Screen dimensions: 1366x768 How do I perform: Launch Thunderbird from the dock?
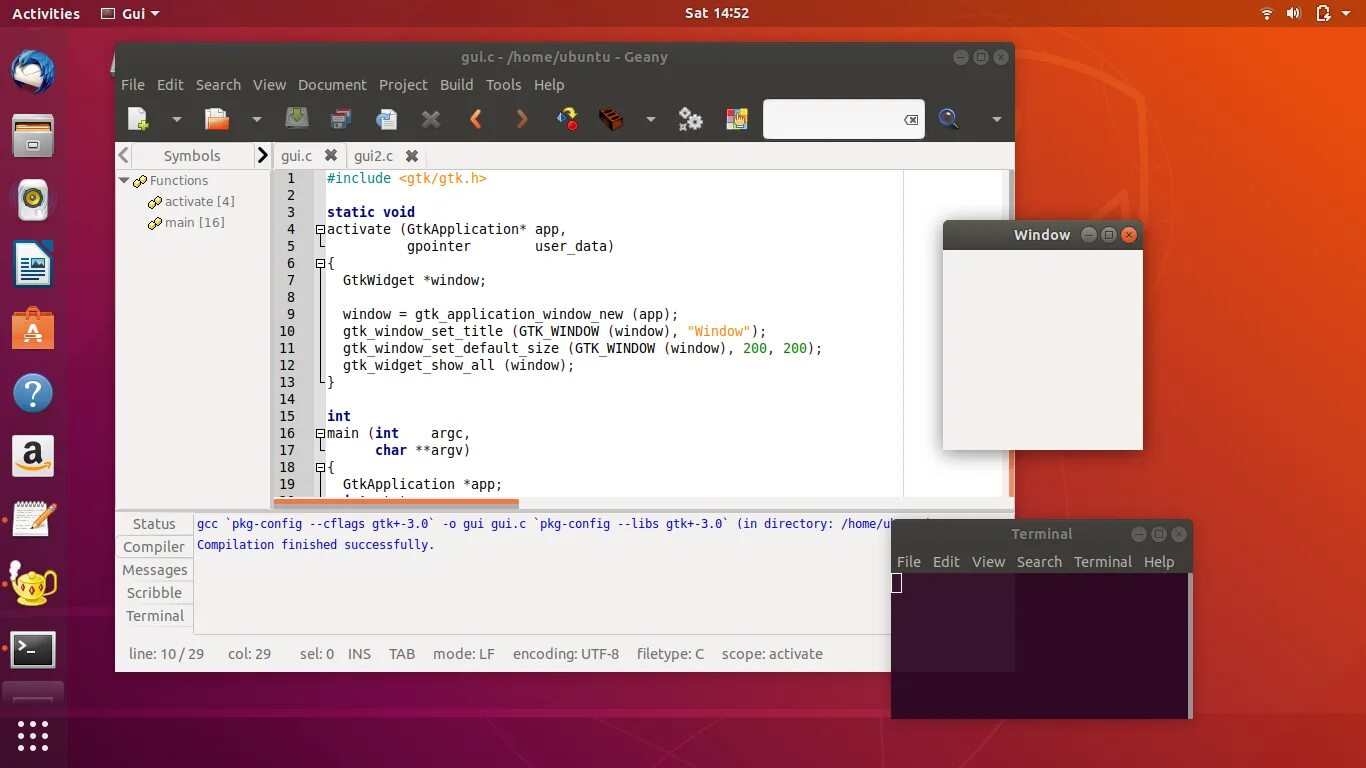point(33,72)
